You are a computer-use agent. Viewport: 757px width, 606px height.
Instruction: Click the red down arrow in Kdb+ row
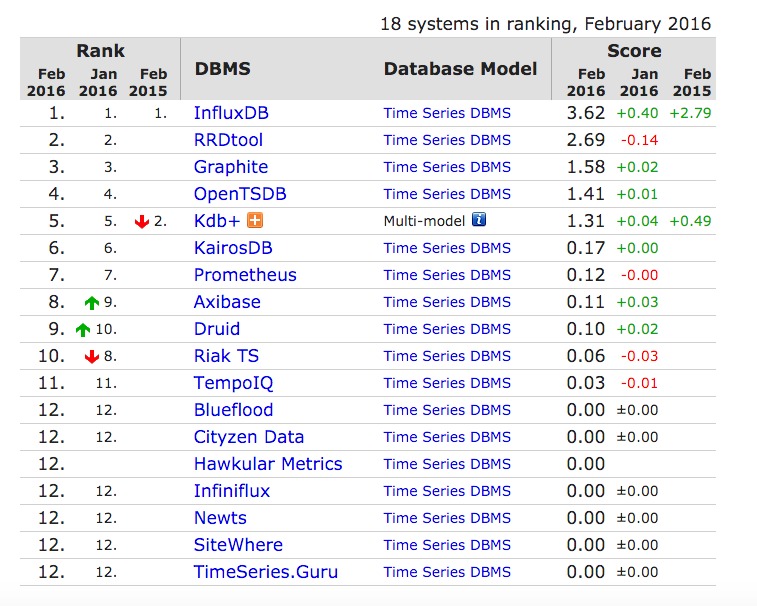point(142,222)
